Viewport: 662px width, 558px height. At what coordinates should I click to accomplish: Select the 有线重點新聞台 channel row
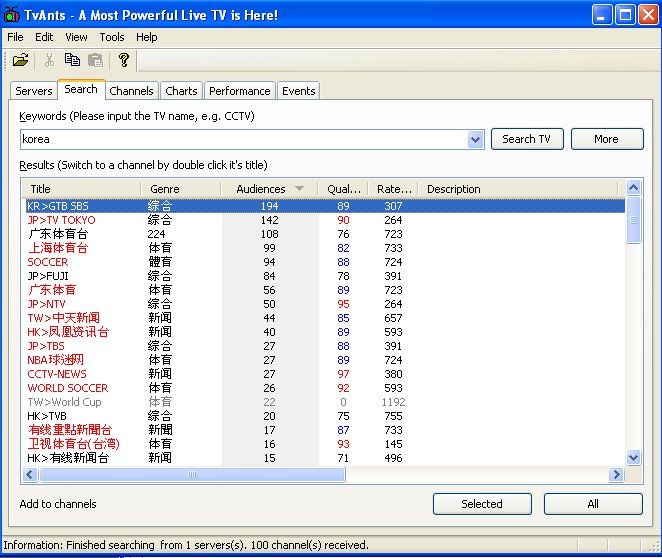point(325,430)
